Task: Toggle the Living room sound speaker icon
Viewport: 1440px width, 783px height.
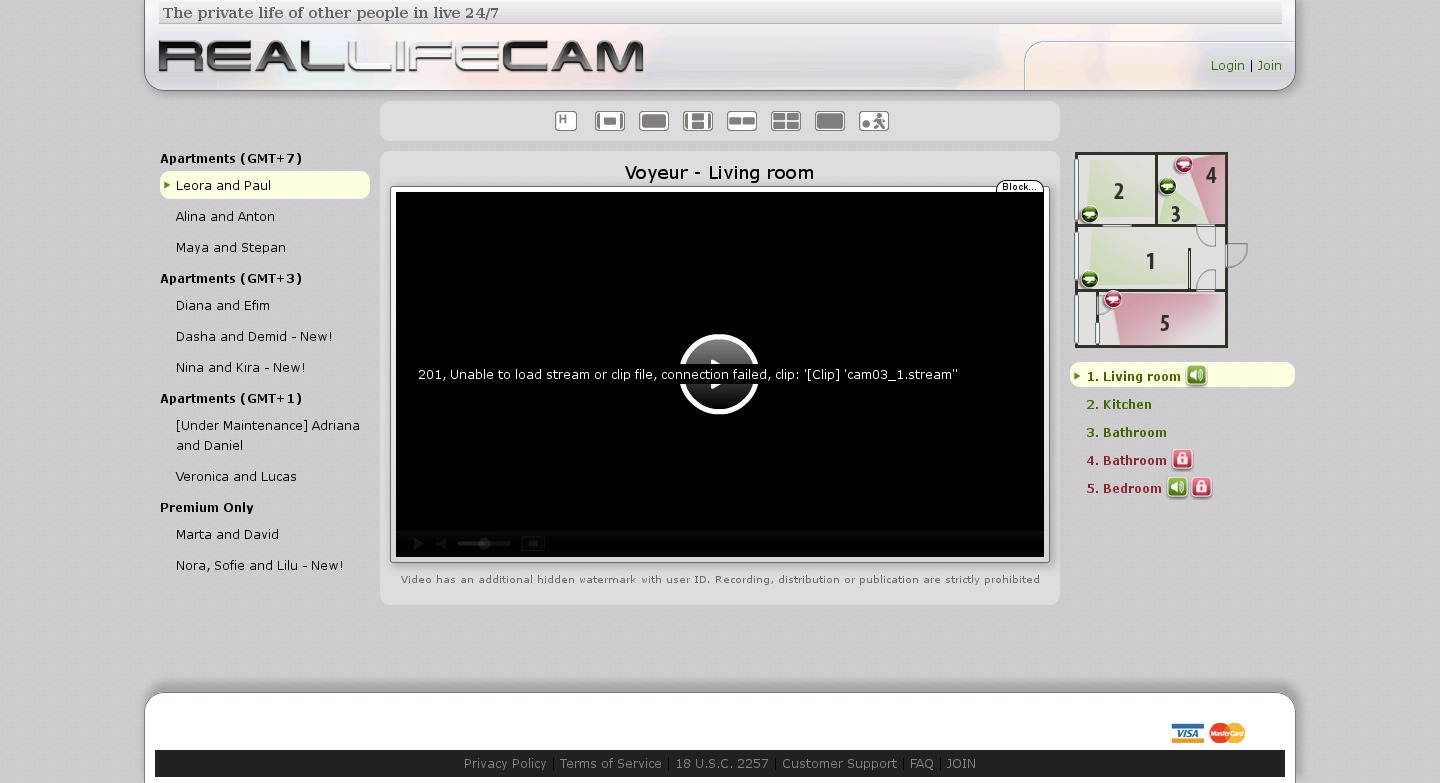Action: pyautogui.click(x=1196, y=376)
